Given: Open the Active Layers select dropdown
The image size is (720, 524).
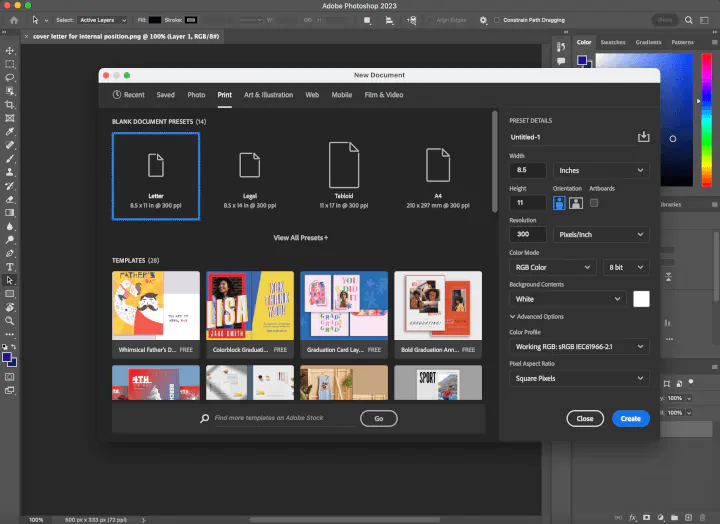Looking at the screenshot, I should [102, 20].
